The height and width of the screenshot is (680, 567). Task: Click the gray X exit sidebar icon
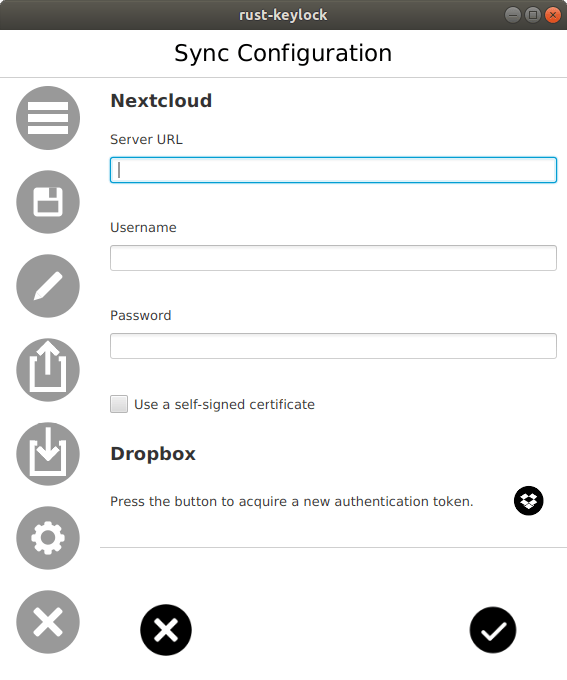pos(48,622)
